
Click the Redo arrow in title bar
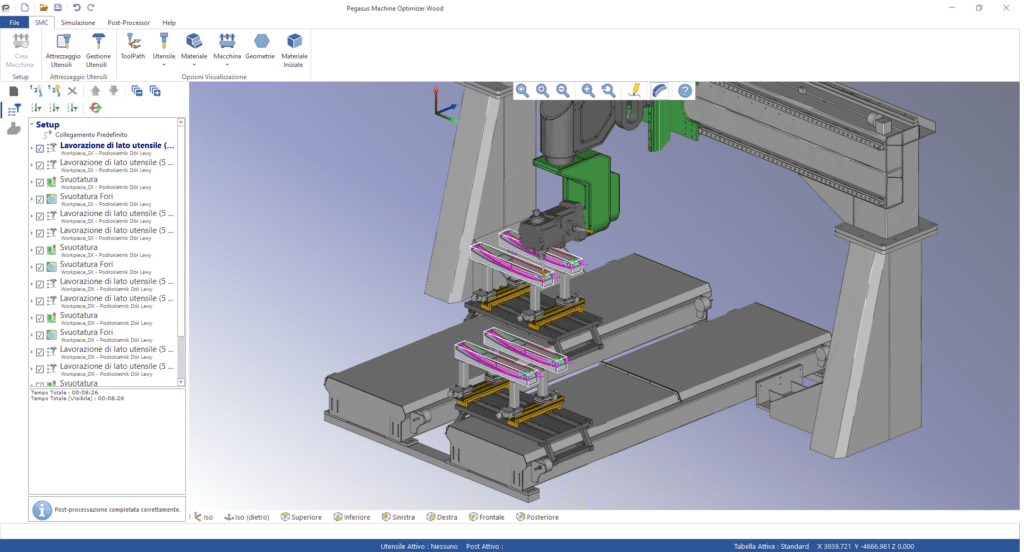(x=91, y=7)
